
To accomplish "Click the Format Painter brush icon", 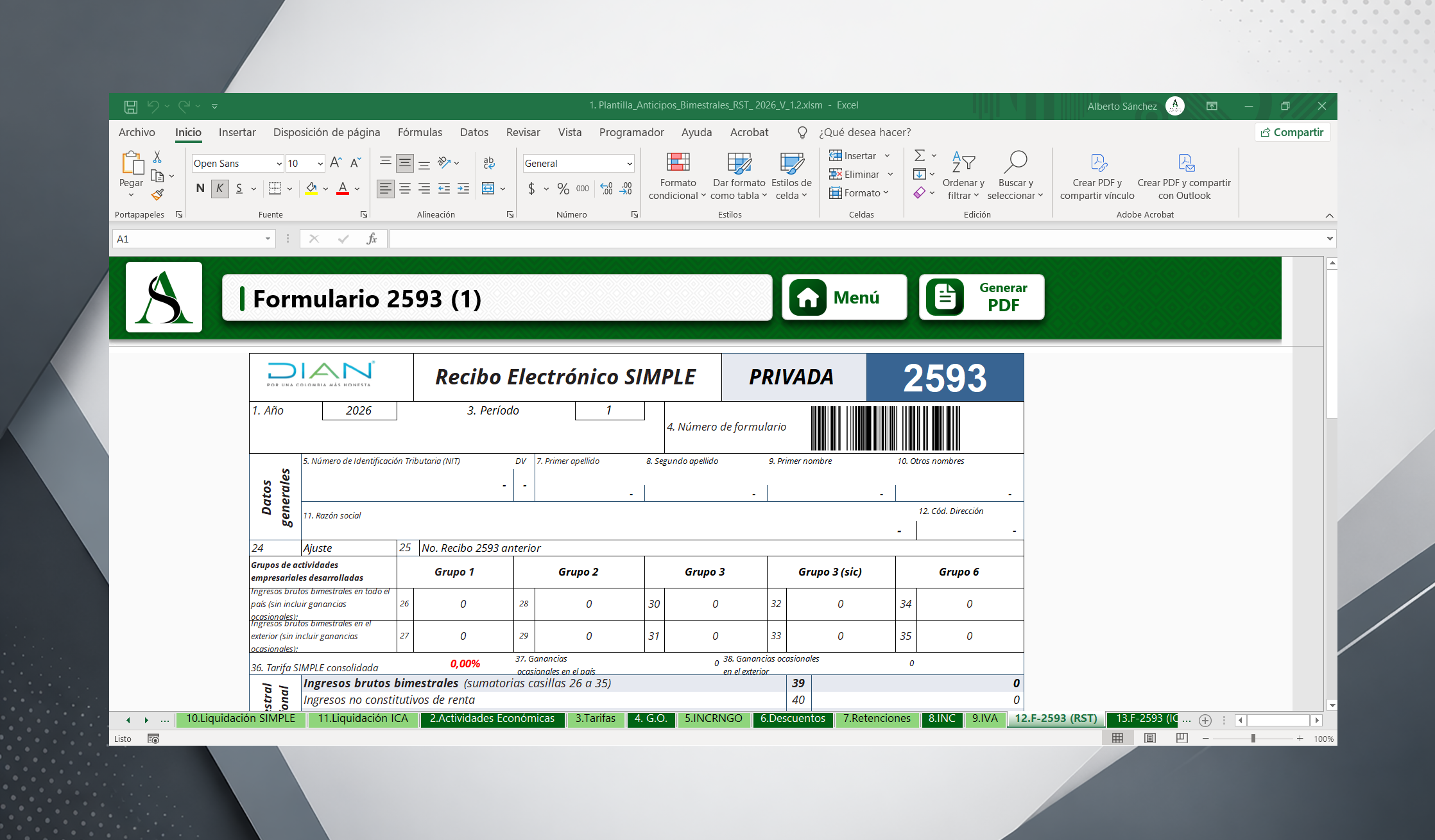I will [157, 194].
